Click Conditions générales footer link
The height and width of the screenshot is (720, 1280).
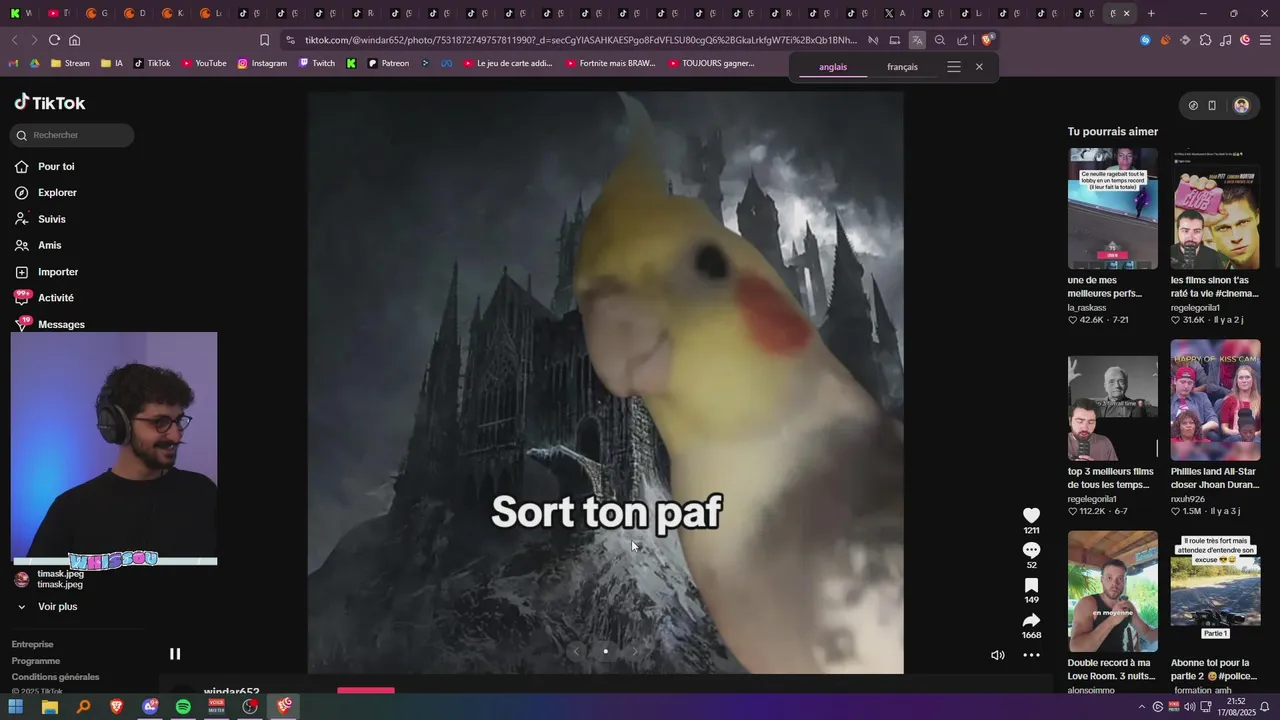tap(56, 677)
